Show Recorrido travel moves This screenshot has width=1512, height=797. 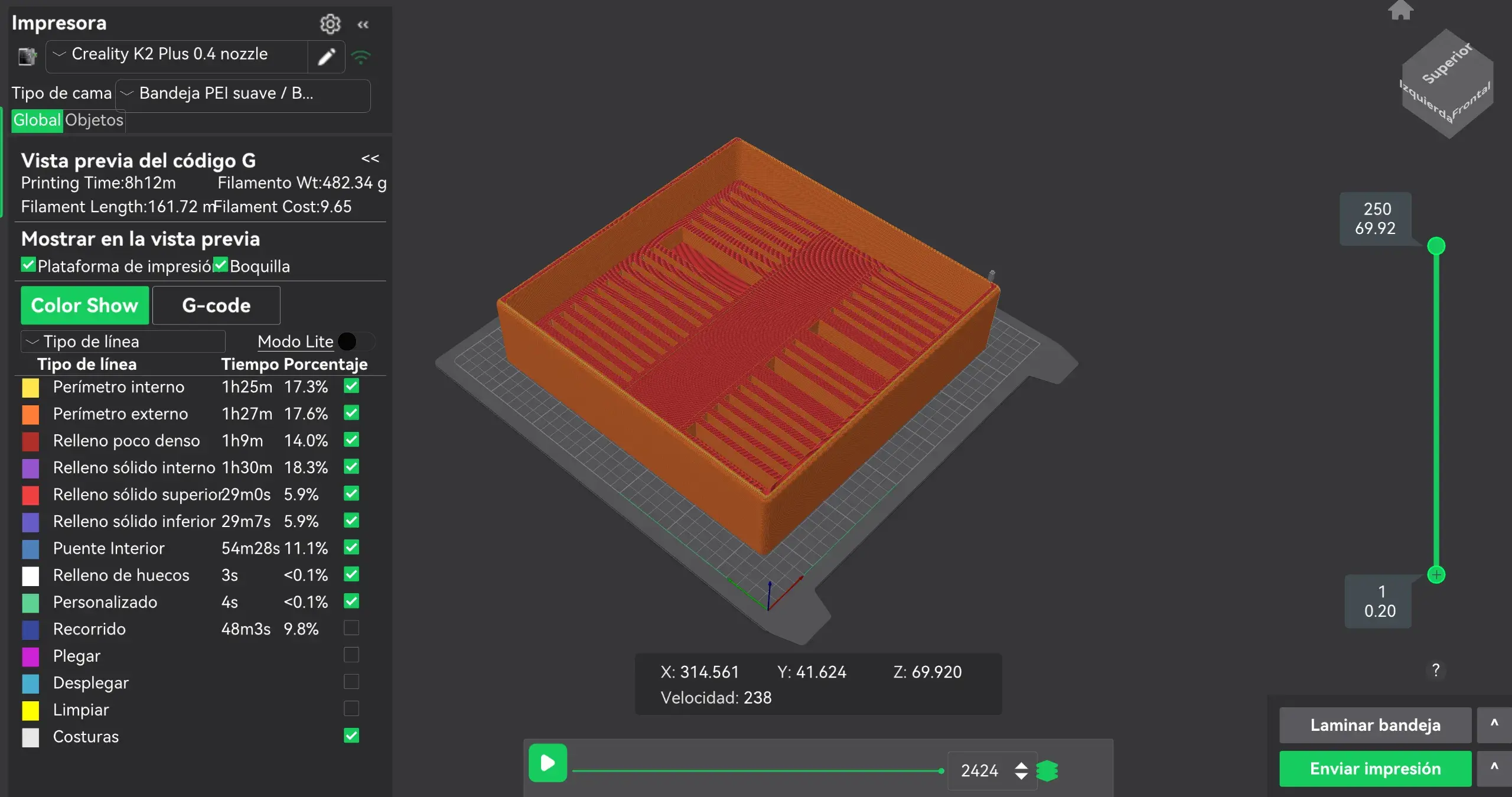click(351, 628)
